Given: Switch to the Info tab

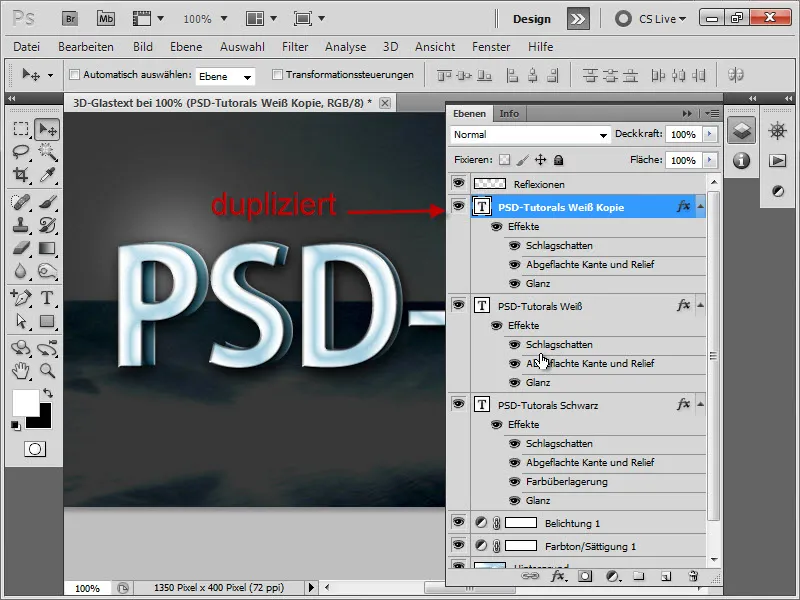Looking at the screenshot, I should 509,113.
